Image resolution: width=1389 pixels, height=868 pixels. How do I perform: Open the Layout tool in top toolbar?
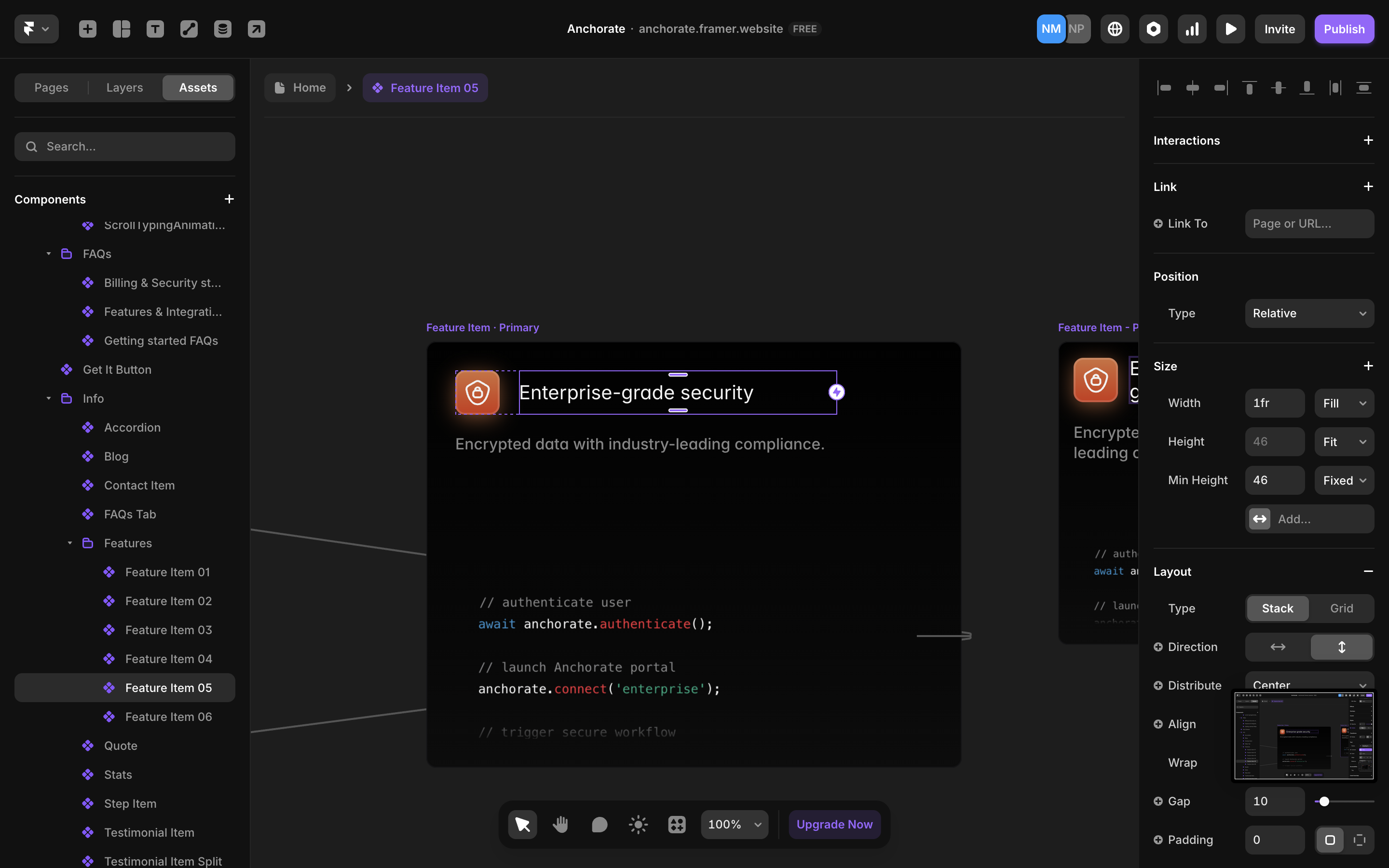[121, 29]
